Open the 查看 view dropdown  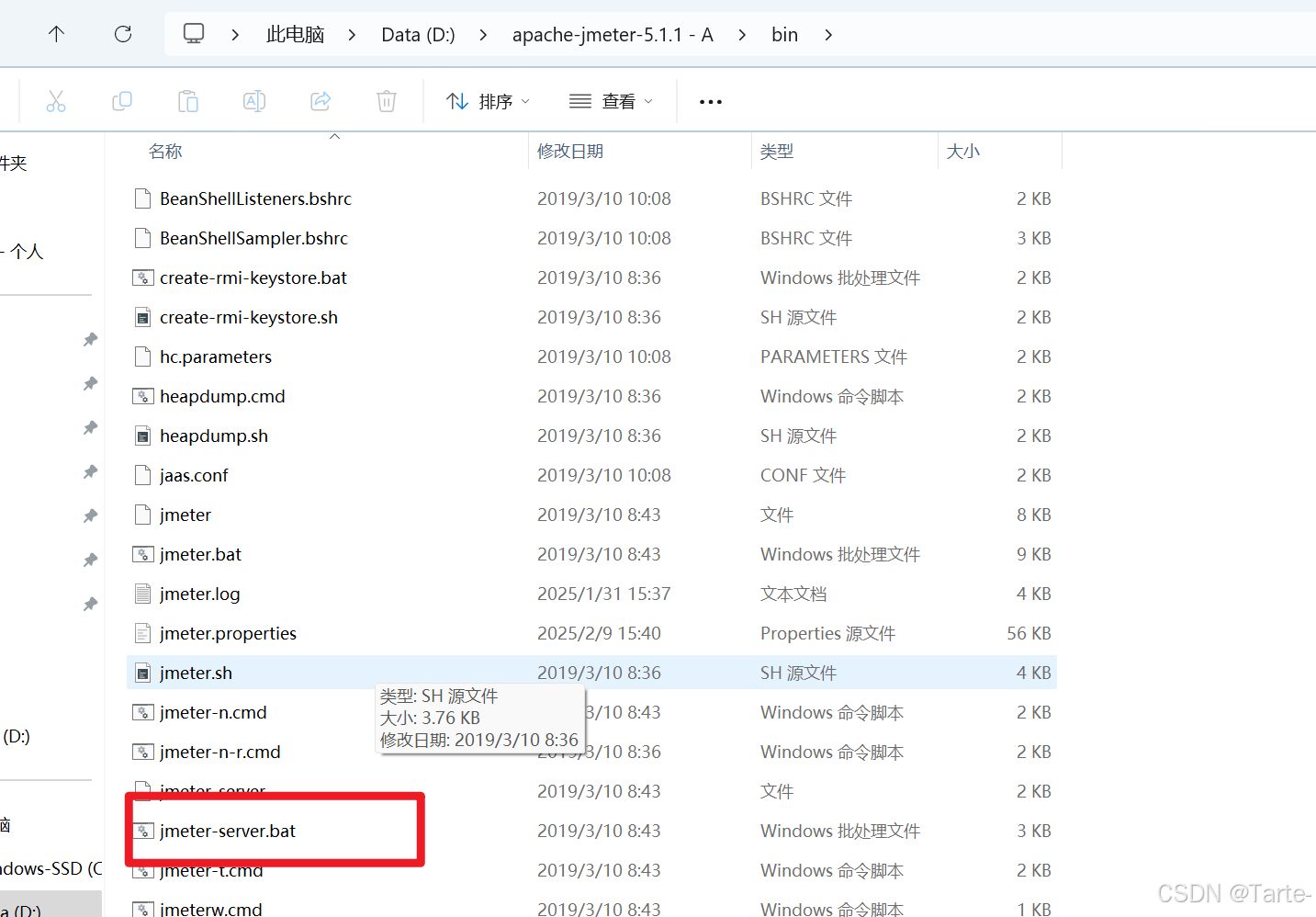coord(611,101)
